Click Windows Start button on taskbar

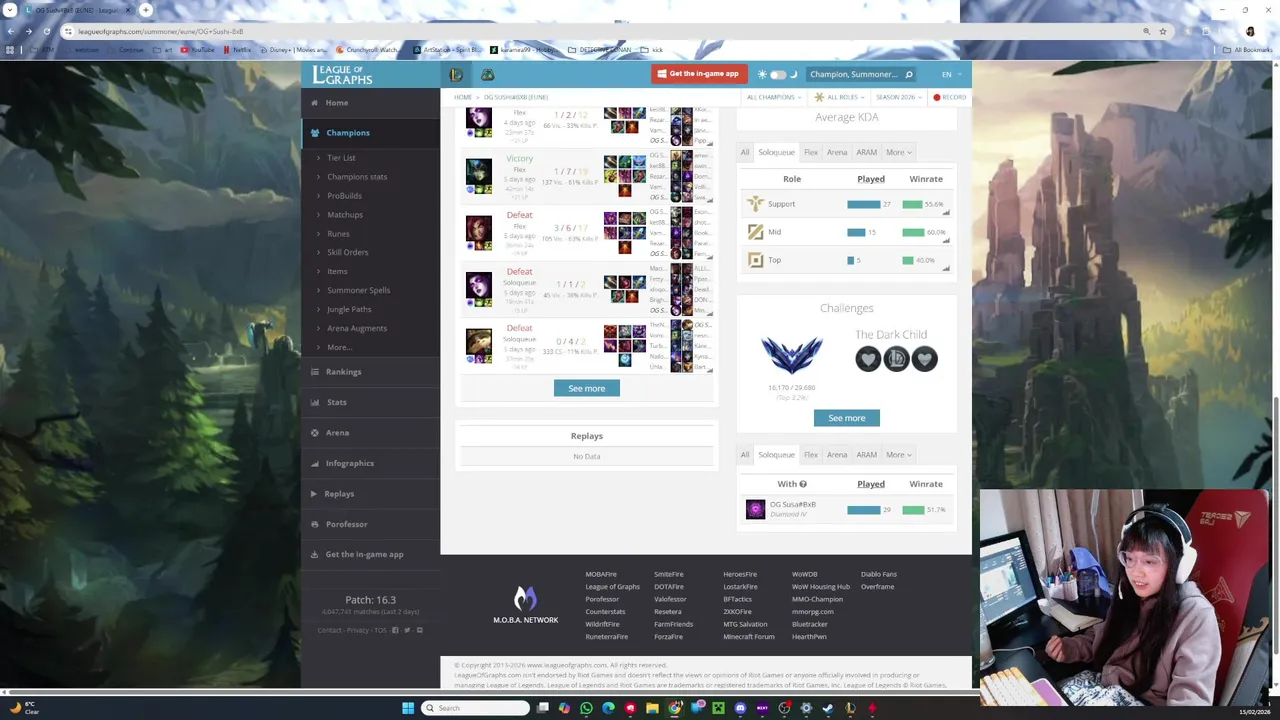point(408,708)
